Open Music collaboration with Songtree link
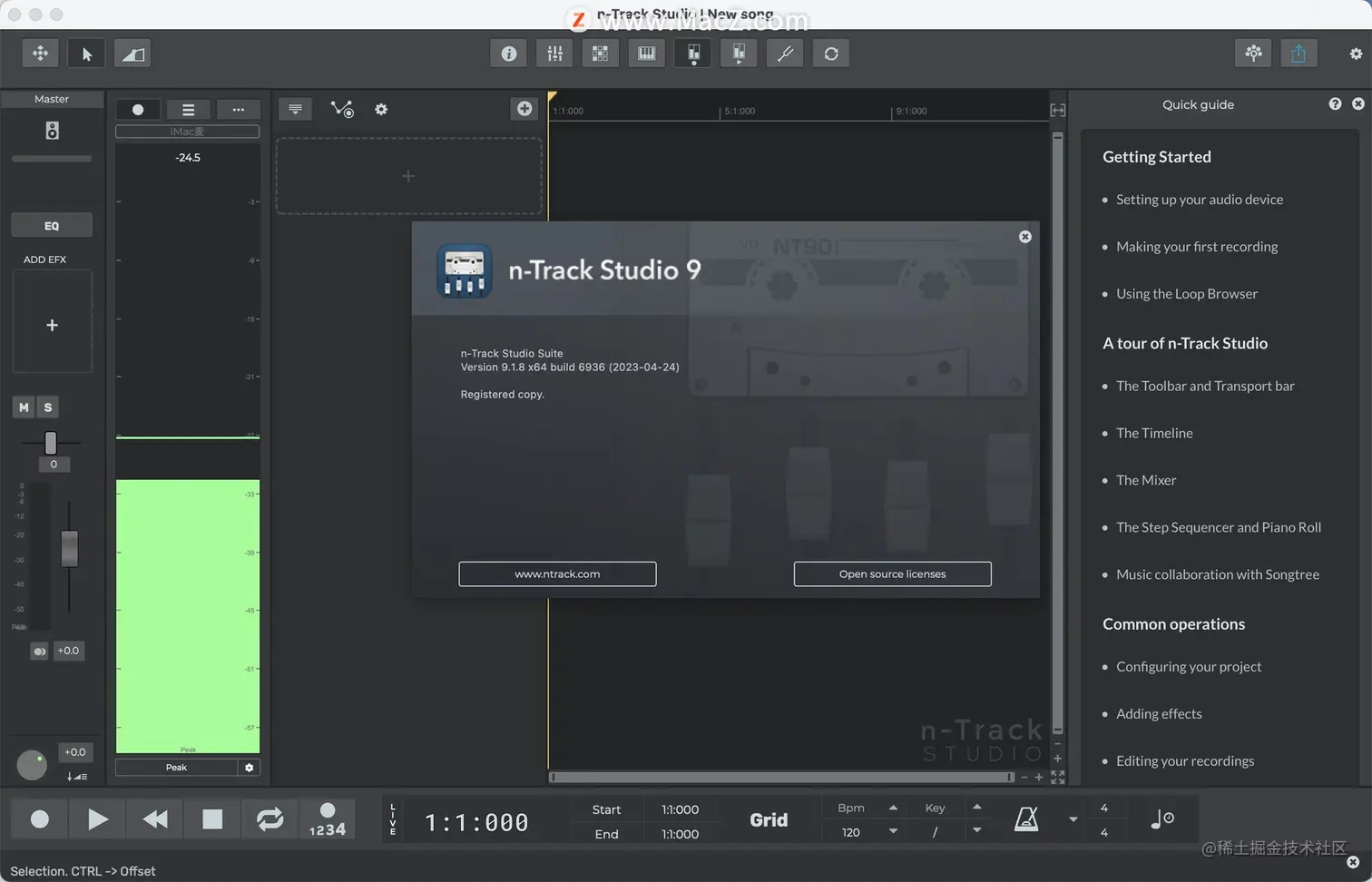The image size is (1372, 882). coord(1218,574)
